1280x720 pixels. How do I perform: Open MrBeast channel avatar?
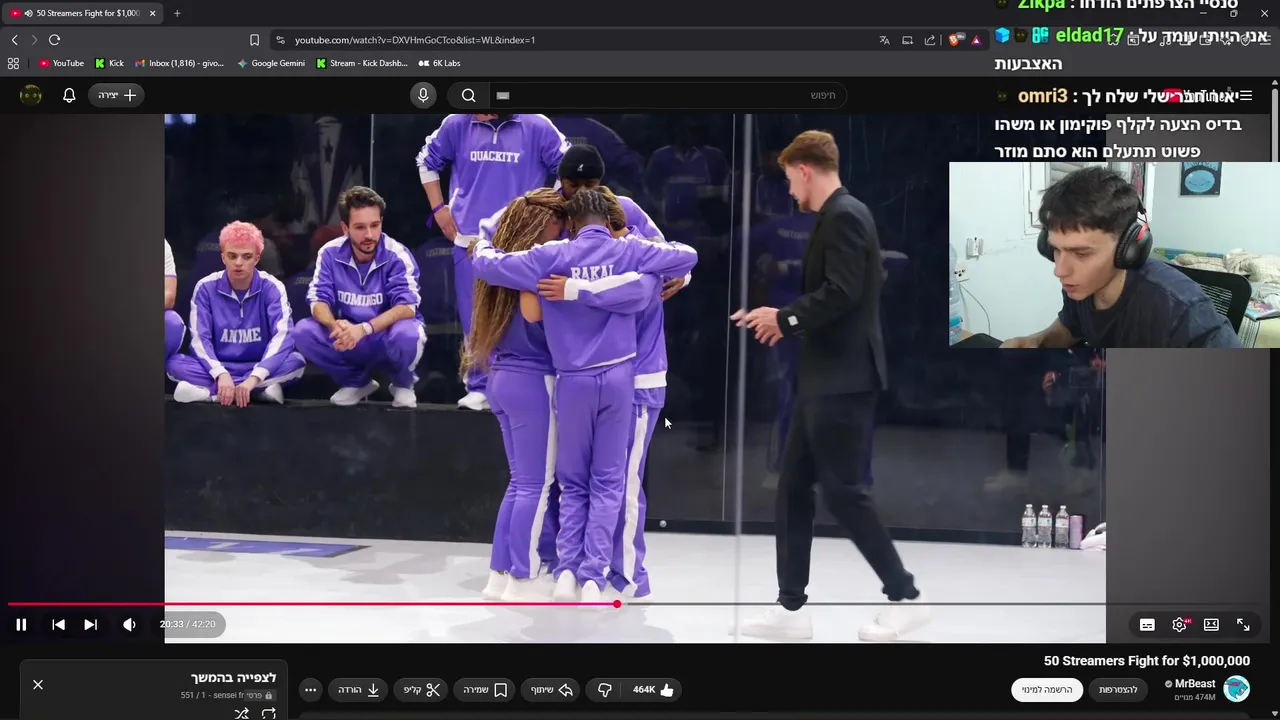pyautogui.click(x=1237, y=689)
